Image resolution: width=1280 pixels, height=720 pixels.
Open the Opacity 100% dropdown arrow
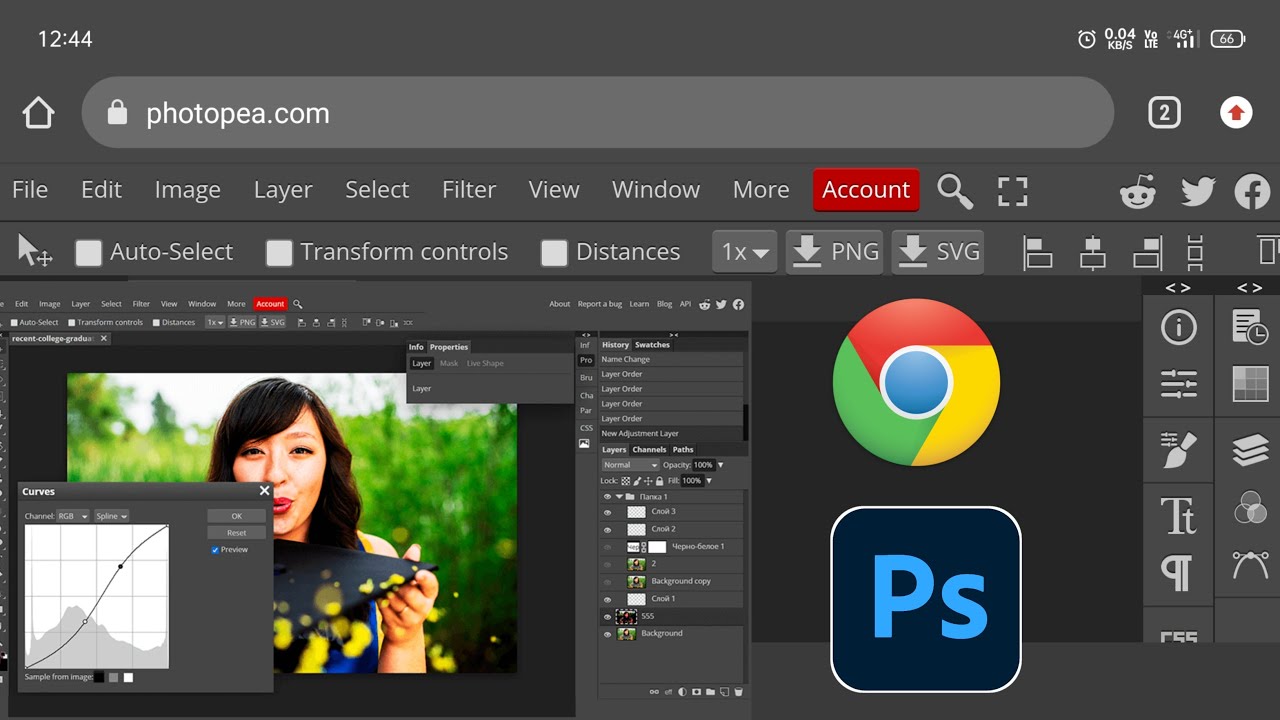[720, 465]
